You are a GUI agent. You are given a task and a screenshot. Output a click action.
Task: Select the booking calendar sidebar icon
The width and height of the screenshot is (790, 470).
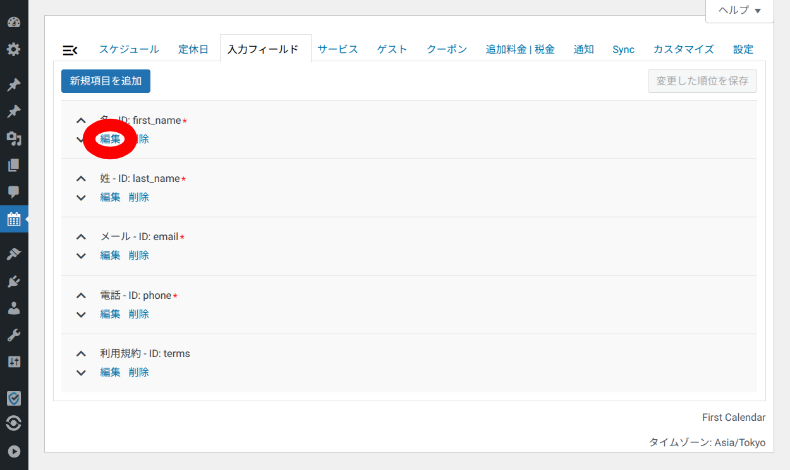tap(14, 219)
